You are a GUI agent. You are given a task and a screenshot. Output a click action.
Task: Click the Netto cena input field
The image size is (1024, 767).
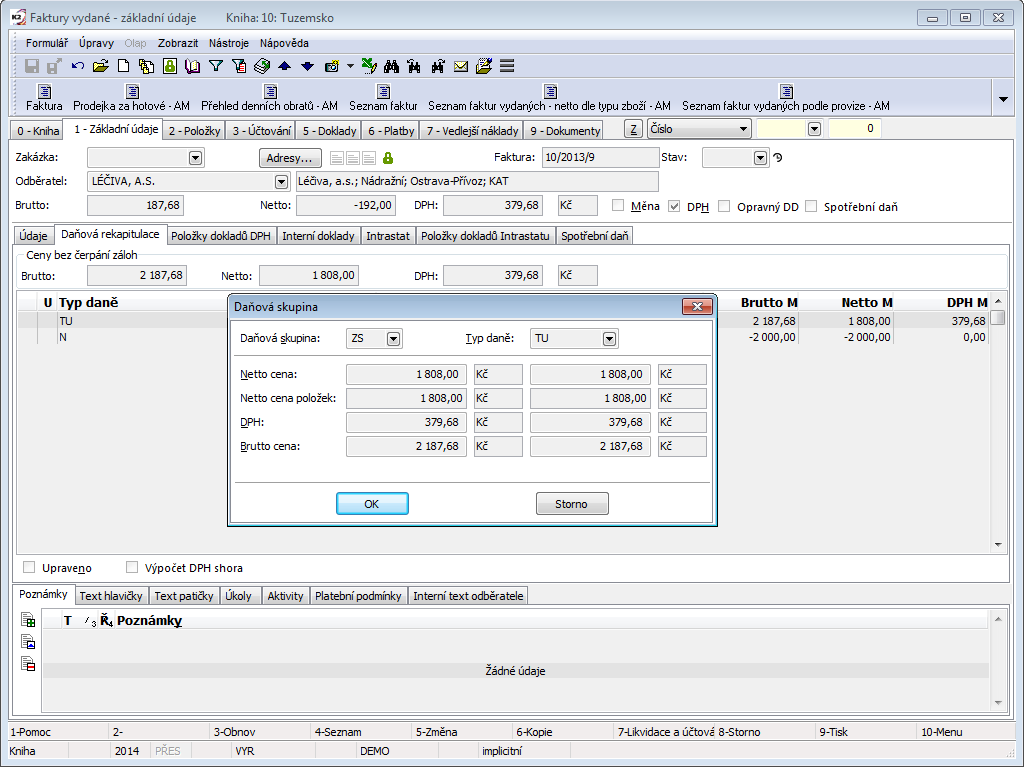point(406,374)
